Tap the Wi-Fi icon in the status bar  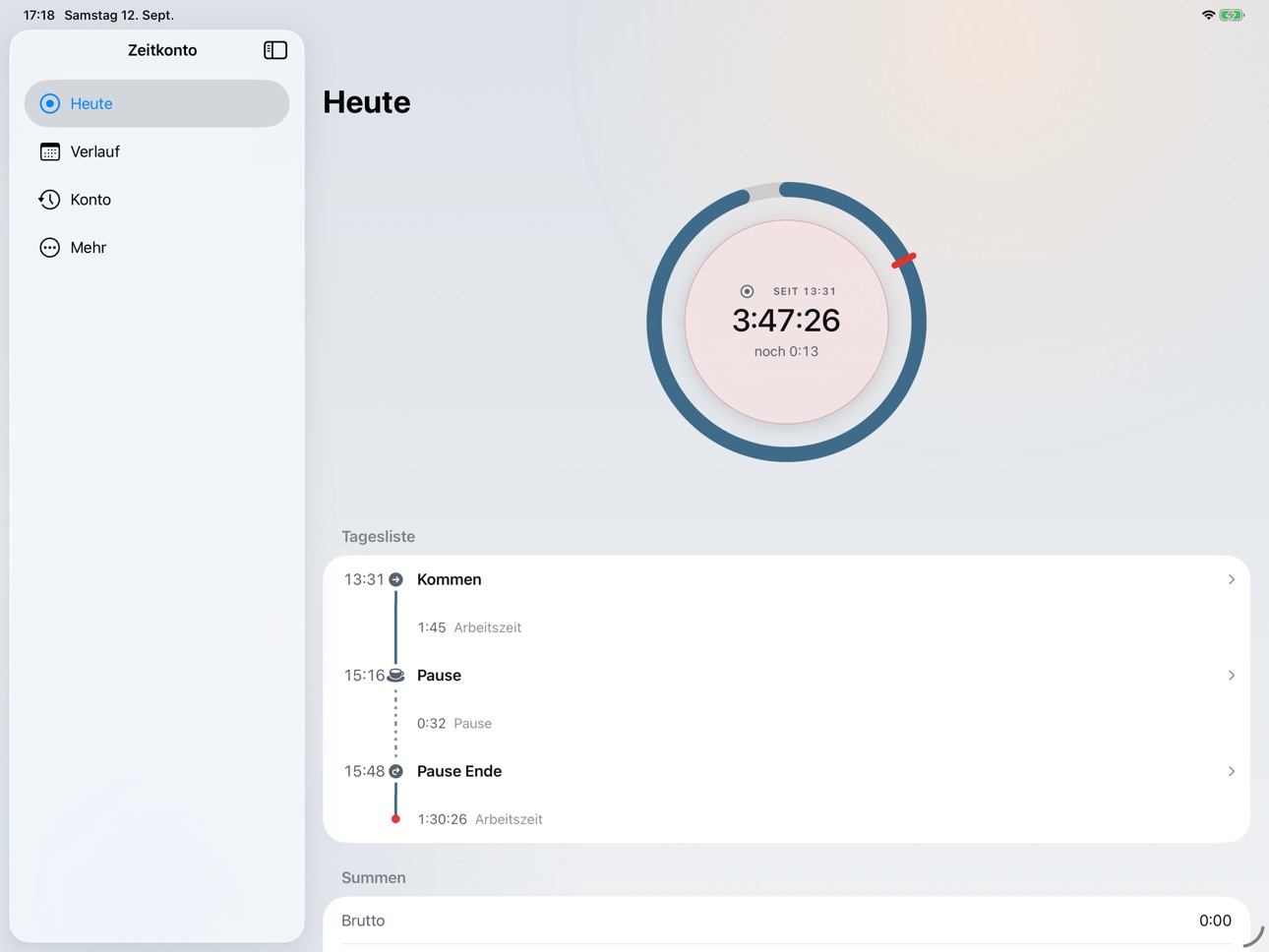pyautogui.click(x=1208, y=15)
